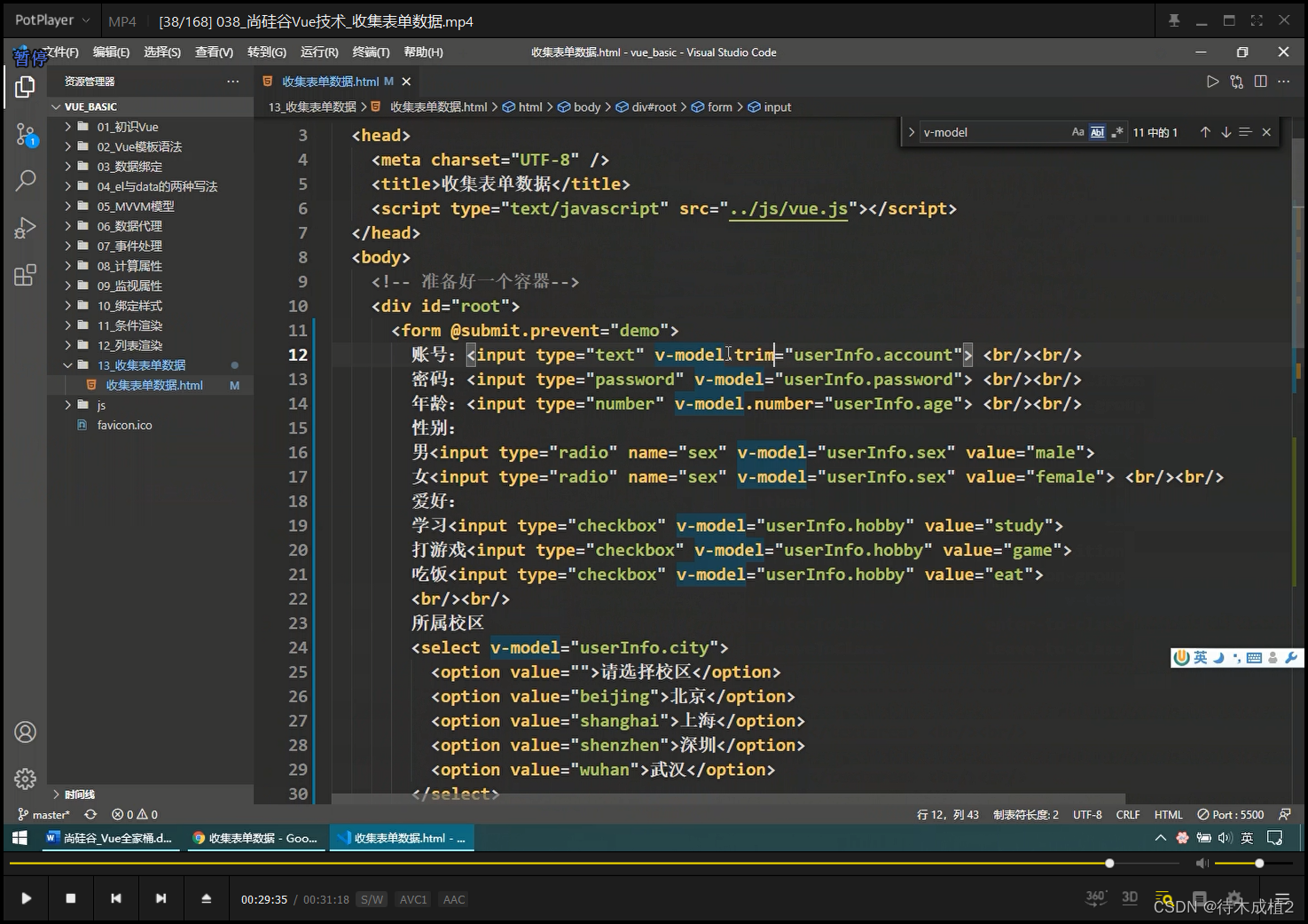This screenshot has height=924, width=1308.
Task: Open the Explorer view in activity bar
Action: pyautogui.click(x=25, y=87)
